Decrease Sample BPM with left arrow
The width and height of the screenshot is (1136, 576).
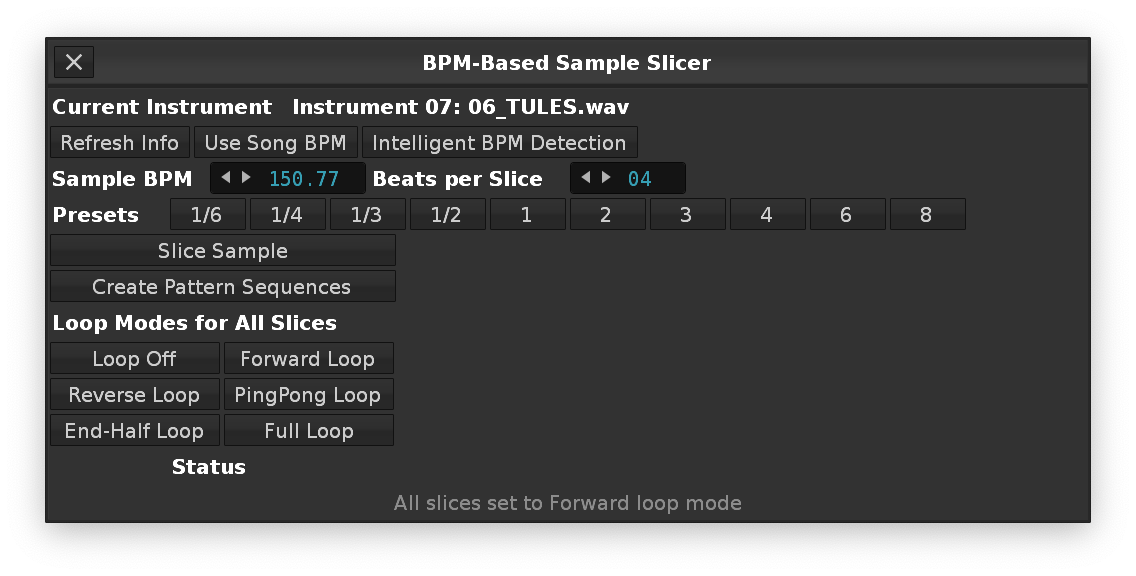pos(225,178)
